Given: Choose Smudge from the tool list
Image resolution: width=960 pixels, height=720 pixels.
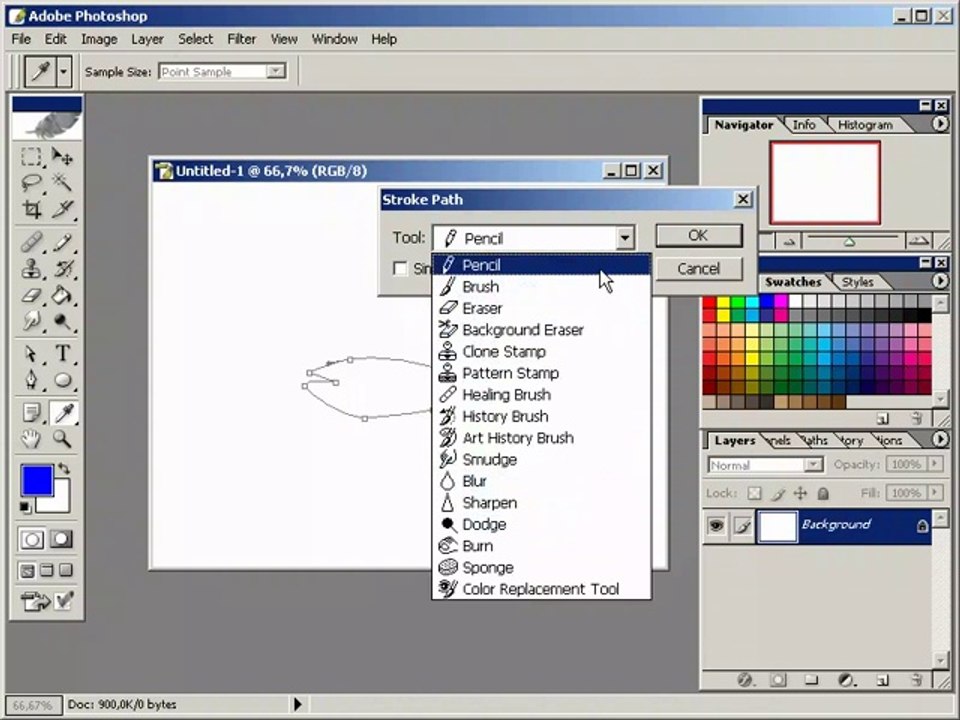Looking at the screenshot, I should coord(541,460).
